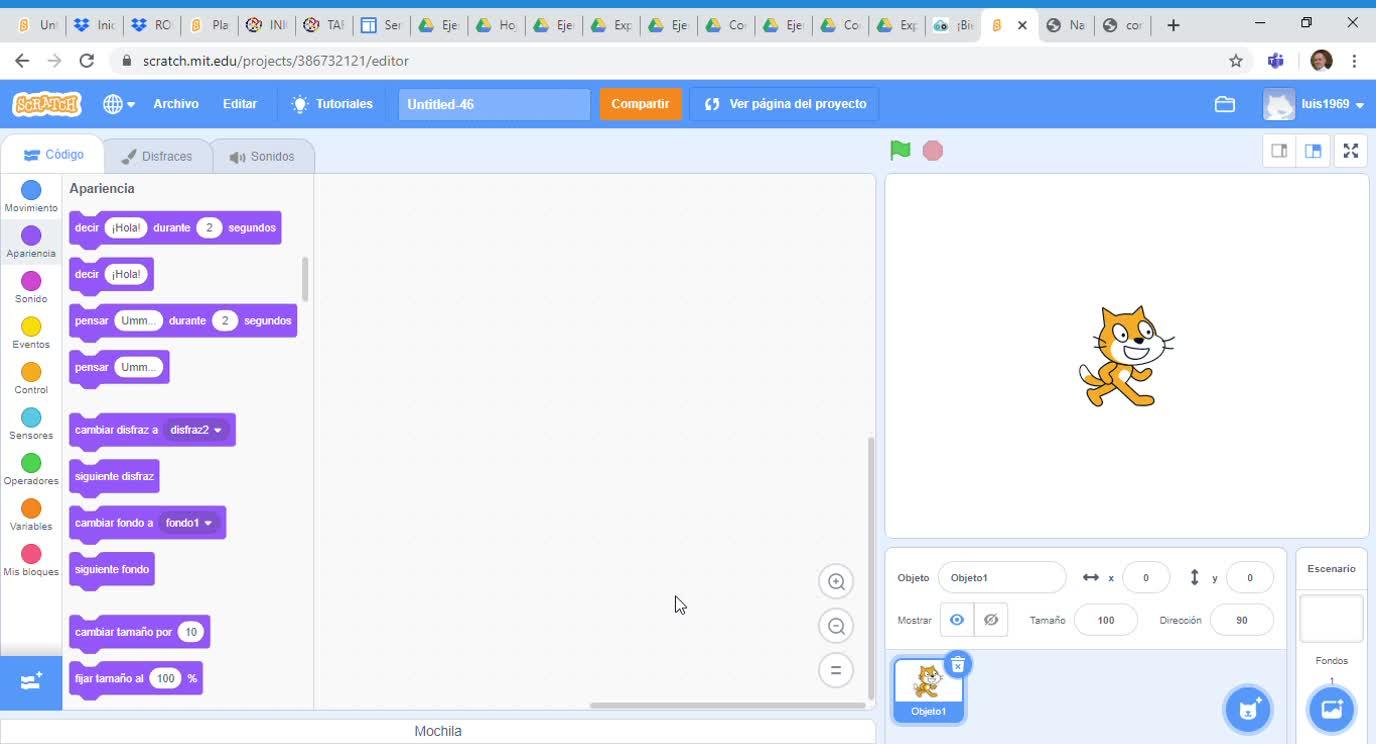
Task: Click the Umm... text in pensar durante block
Action: tap(138, 321)
